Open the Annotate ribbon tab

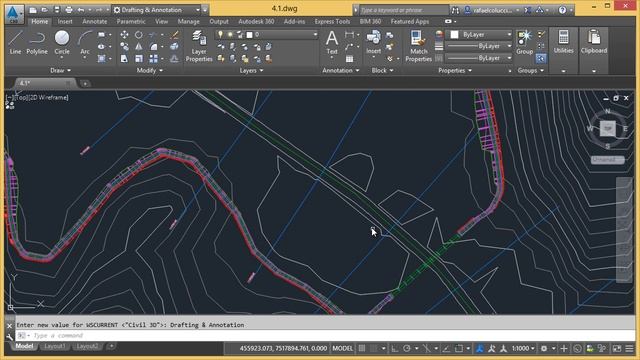pyautogui.click(x=95, y=21)
